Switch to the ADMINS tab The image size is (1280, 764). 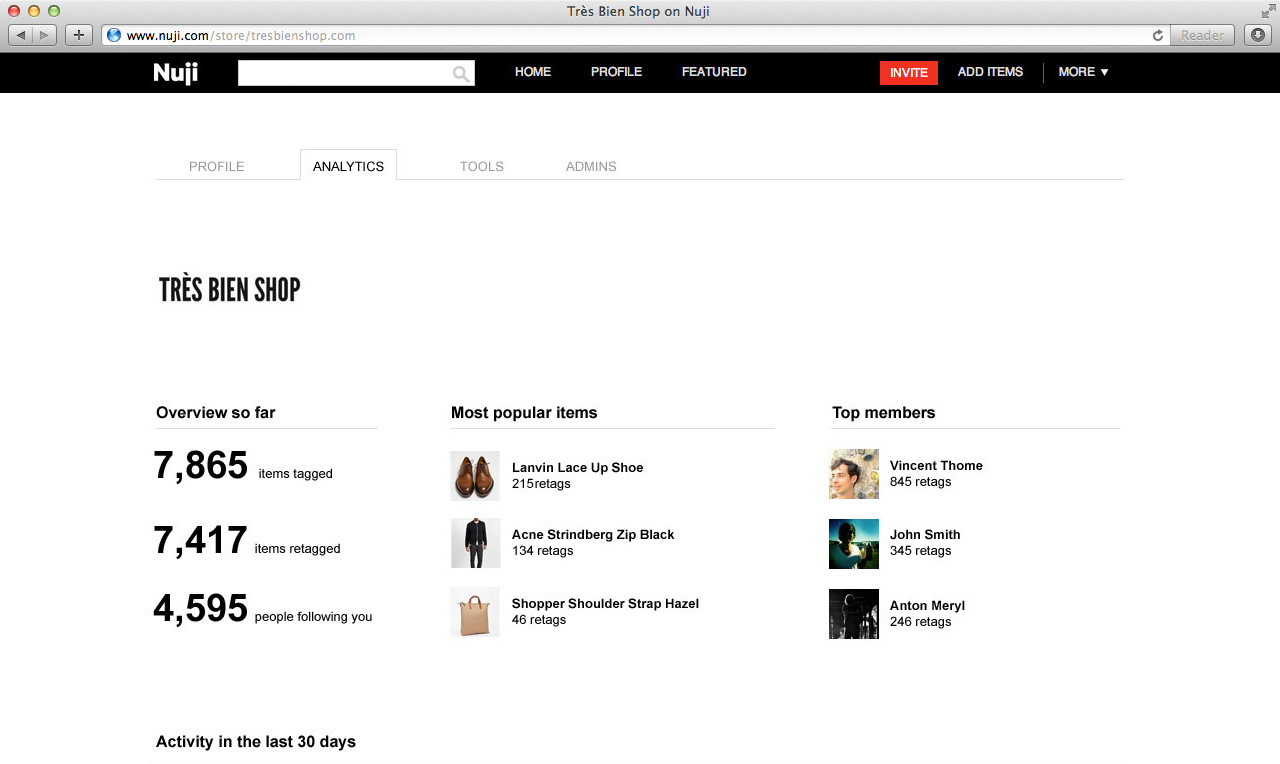[x=591, y=166]
